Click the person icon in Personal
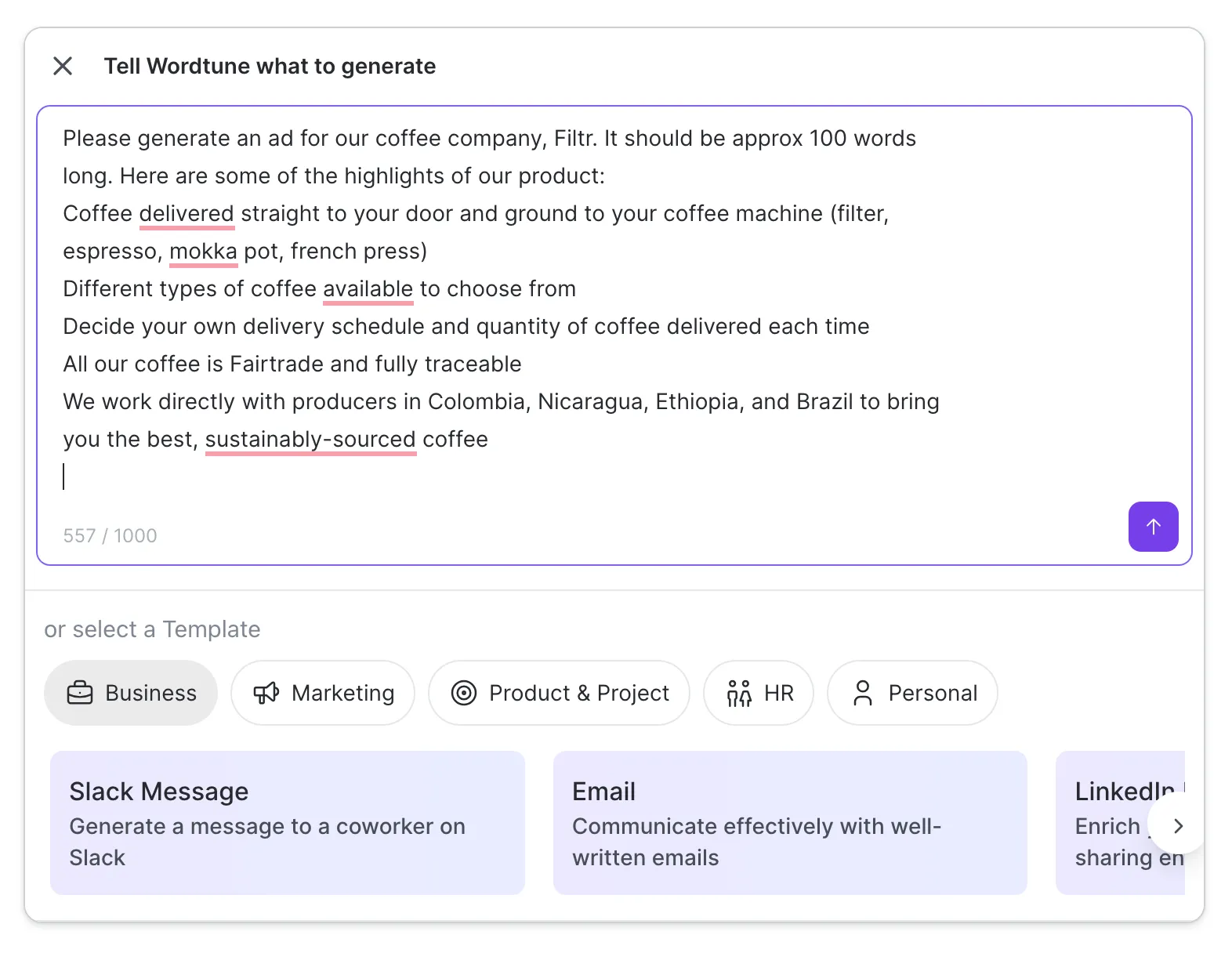This screenshot has height=964, width=1232. (863, 694)
